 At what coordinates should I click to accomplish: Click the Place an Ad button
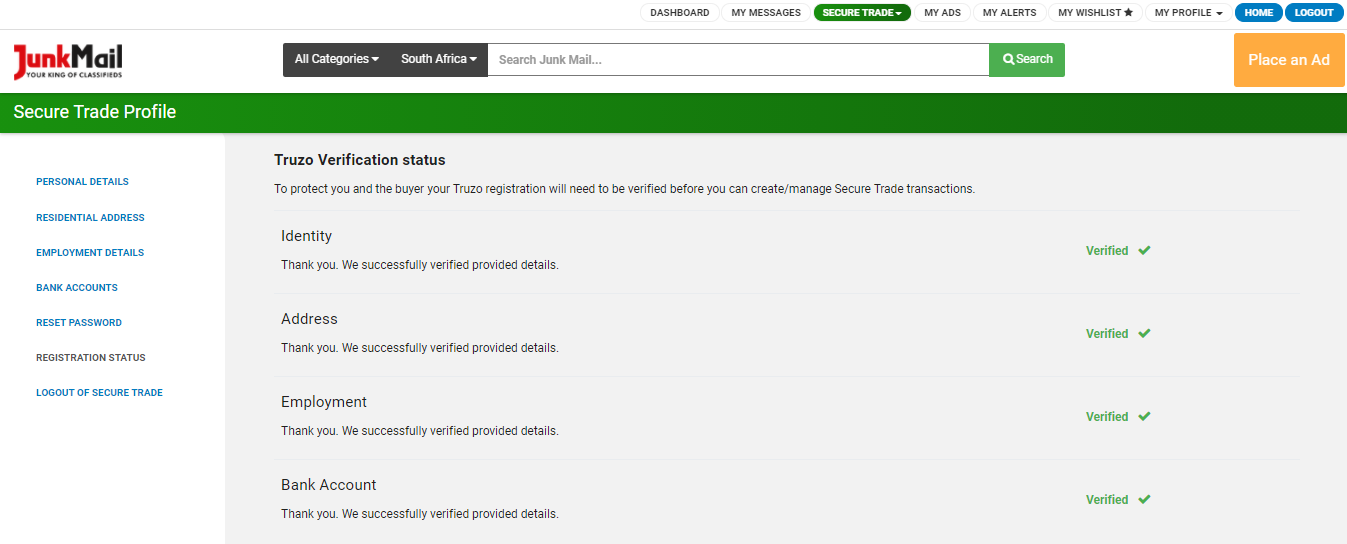tap(1289, 60)
